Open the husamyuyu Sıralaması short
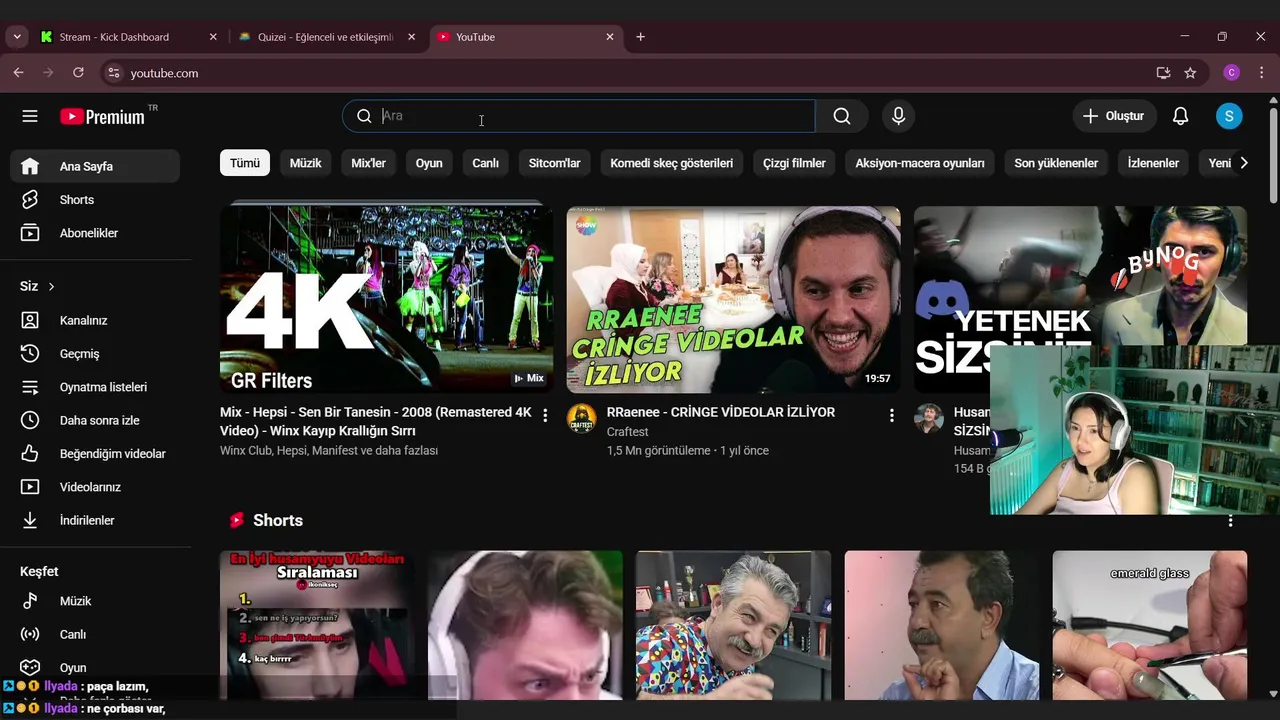This screenshot has width=1280, height=720. [x=317, y=625]
